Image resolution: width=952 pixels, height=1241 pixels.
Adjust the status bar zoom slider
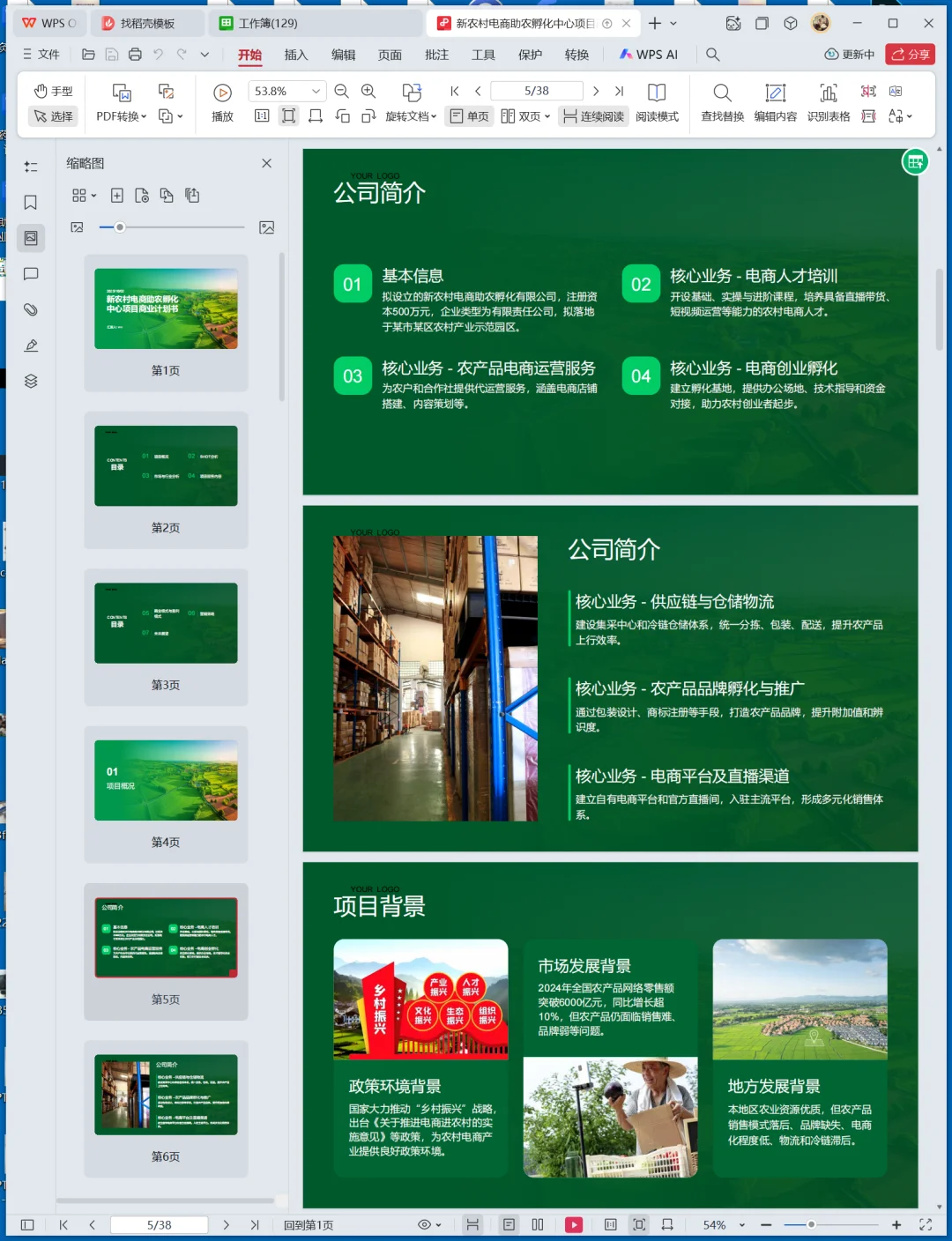click(811, 1225)
